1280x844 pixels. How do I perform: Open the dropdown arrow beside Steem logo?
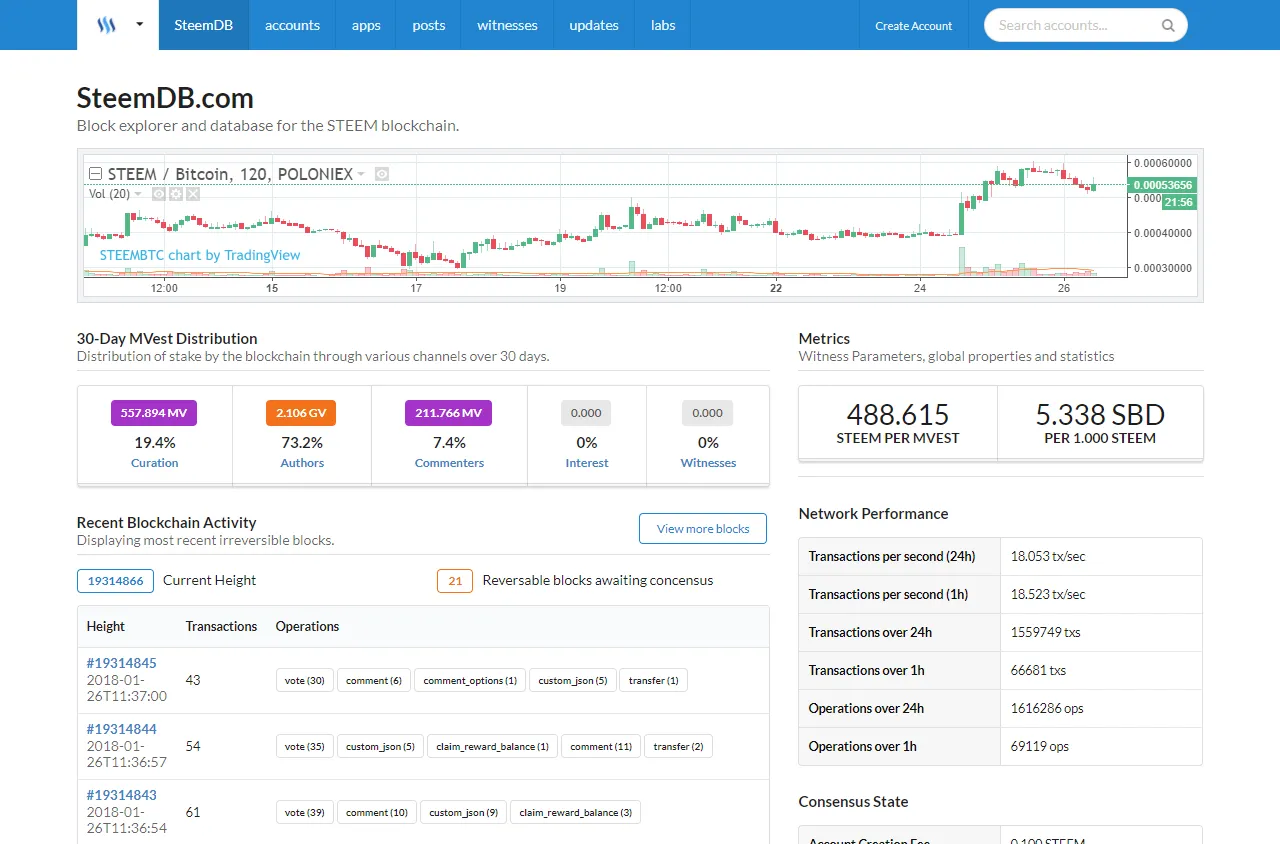tap(140, 25)
